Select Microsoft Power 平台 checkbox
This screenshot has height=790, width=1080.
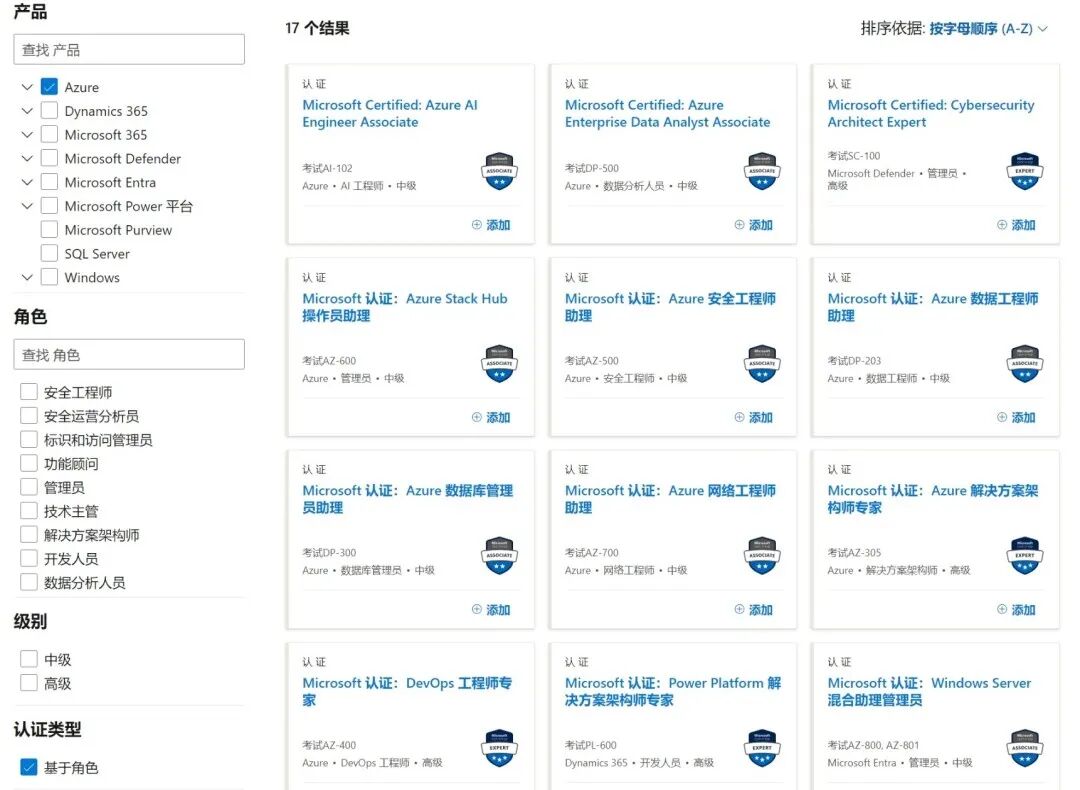pyautogui.click(x=49, y=206)
